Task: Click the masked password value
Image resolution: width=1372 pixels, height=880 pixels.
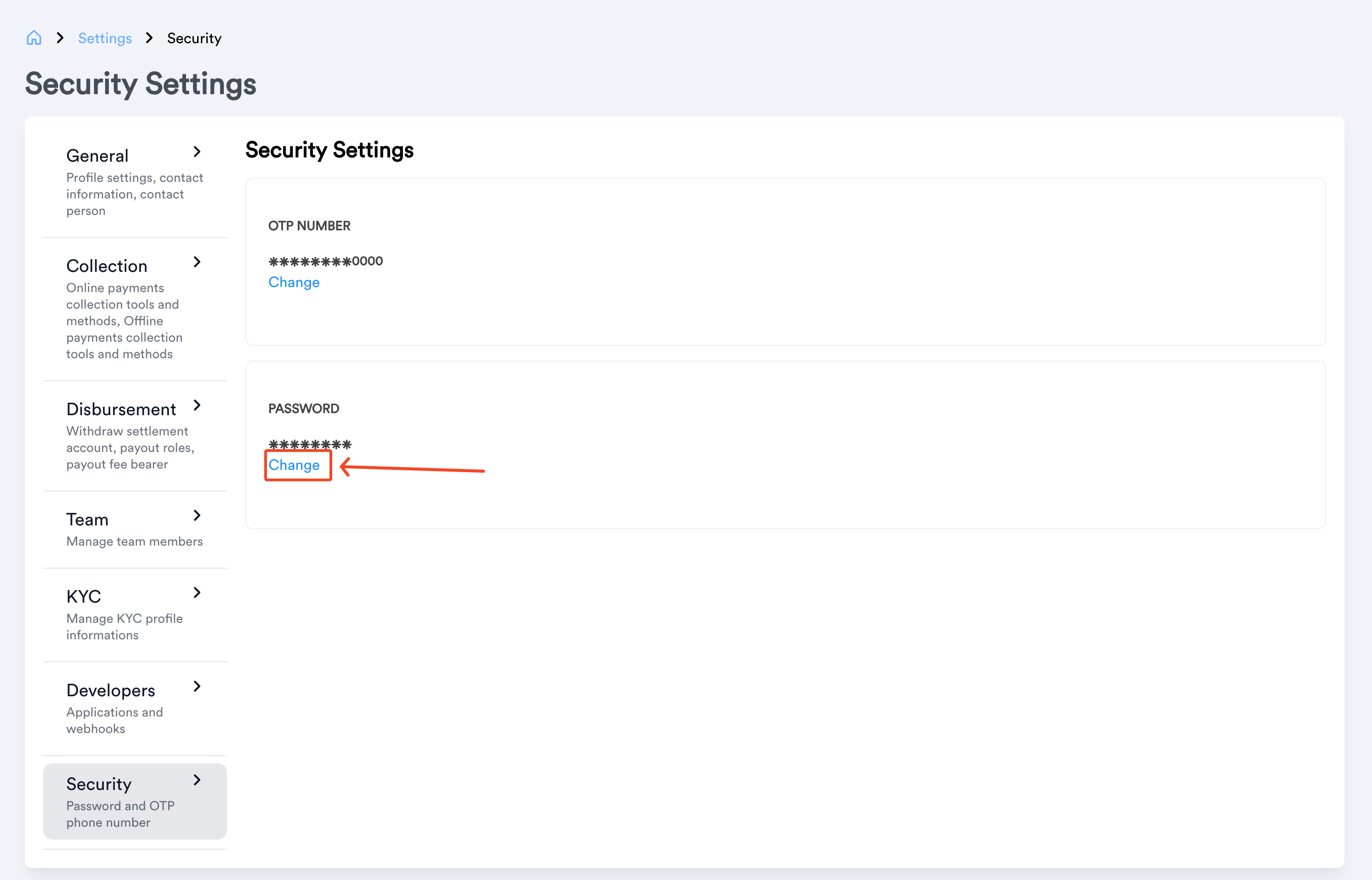Action: click(310, 444)
